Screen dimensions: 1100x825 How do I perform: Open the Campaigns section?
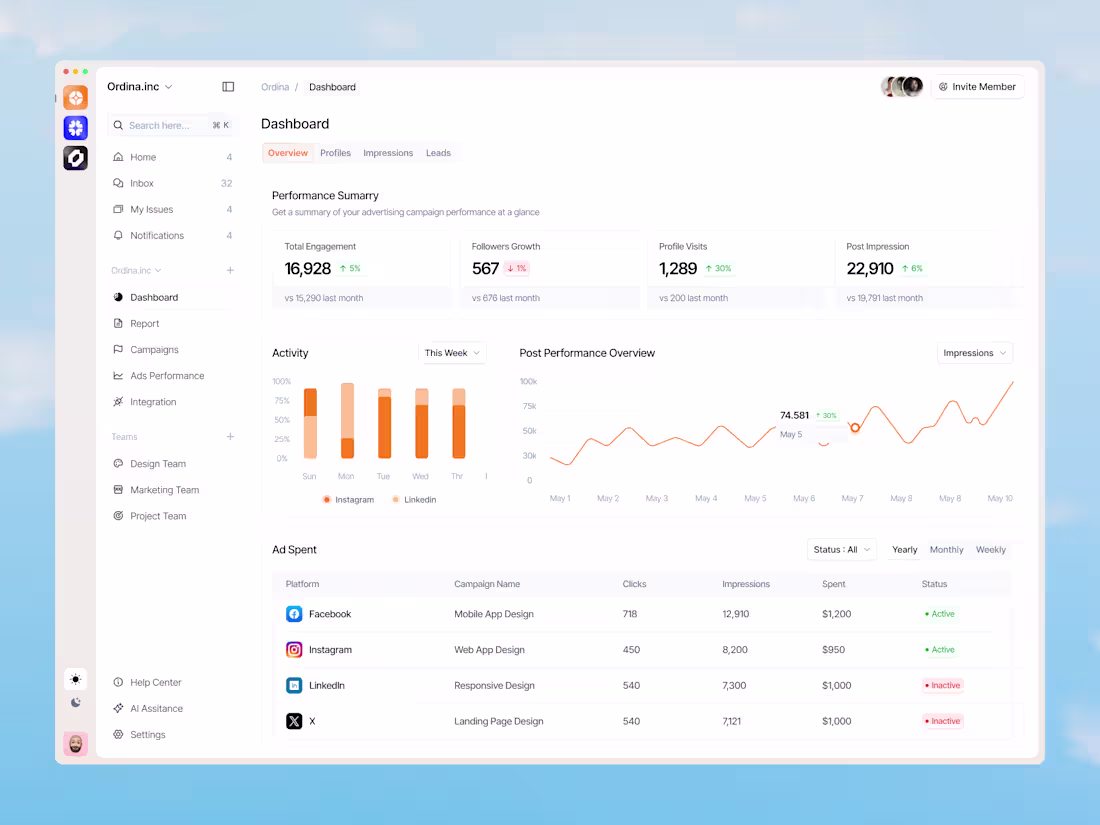point(156,349)
